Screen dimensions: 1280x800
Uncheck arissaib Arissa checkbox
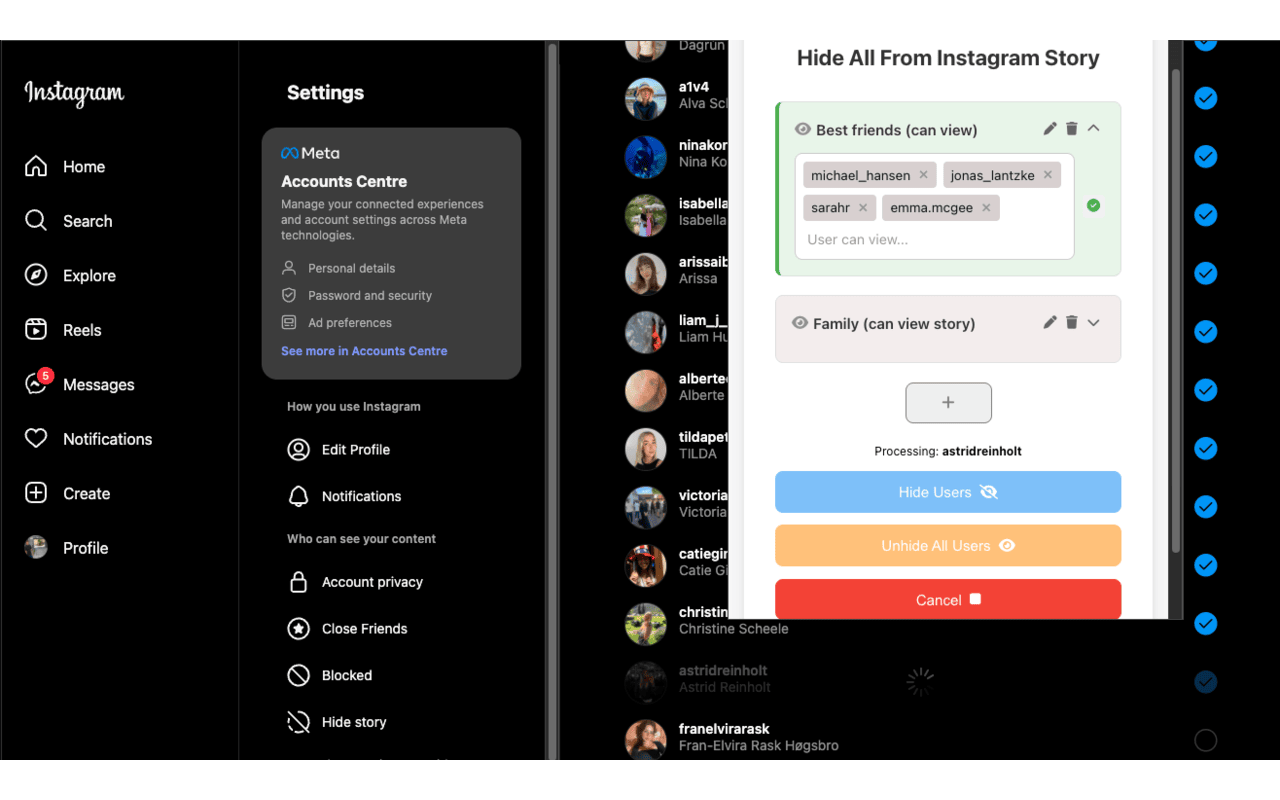1206,273
